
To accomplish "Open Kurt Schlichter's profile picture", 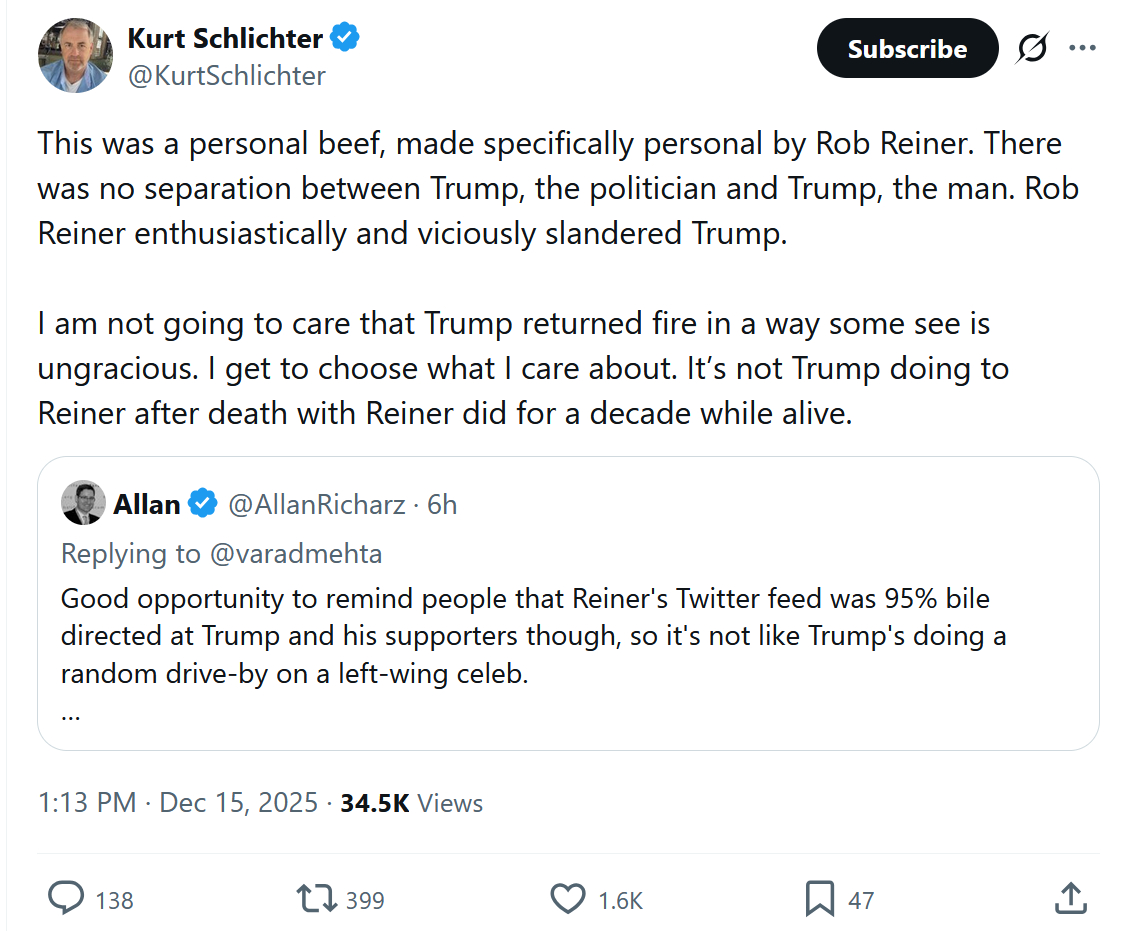I will (75, 55).
